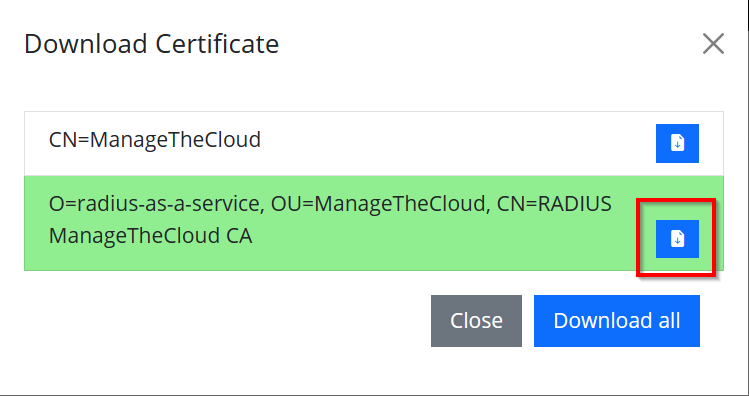Click the blue button next to CN=ManageTheCloud
Viewport: 749px width, 396px height.
[x=677, y=143]
